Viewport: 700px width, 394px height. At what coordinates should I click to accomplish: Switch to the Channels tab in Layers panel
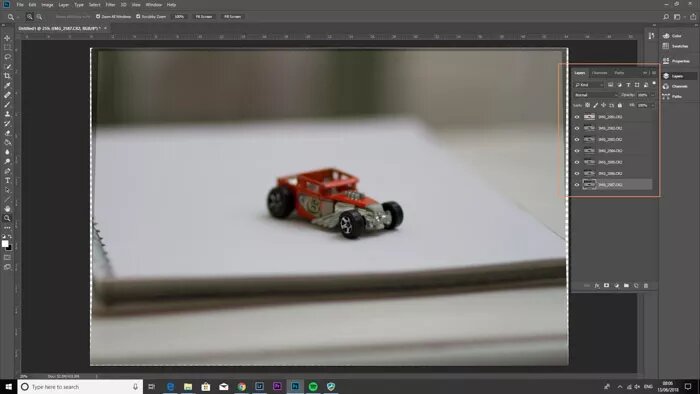[599, 73]
